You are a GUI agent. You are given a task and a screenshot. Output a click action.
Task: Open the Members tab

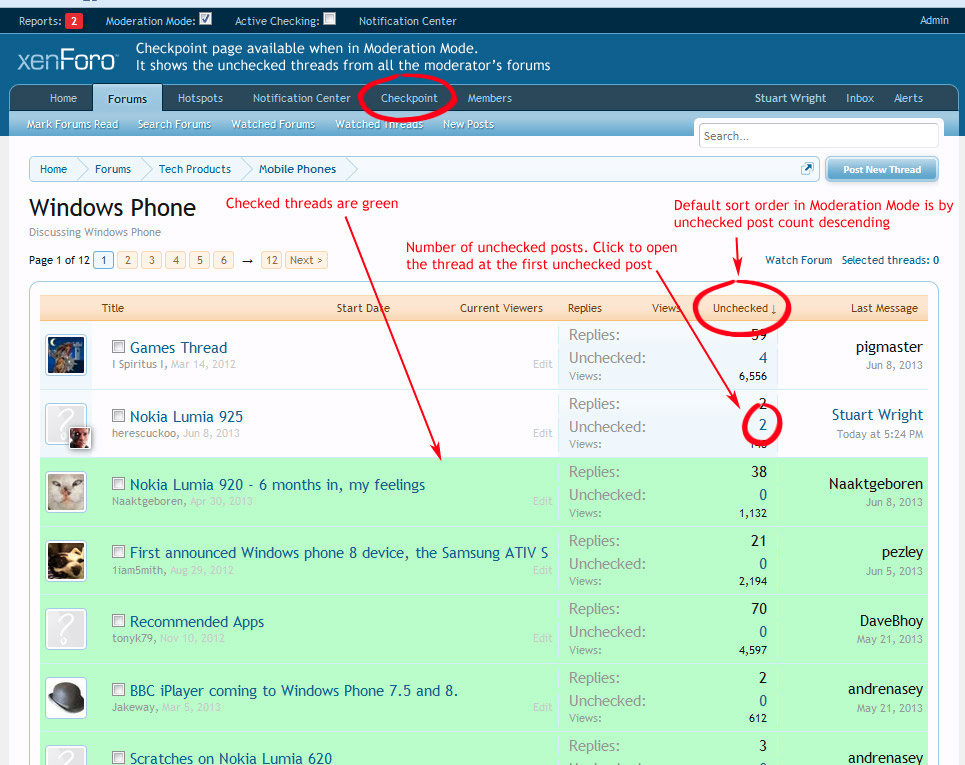pos(489,98)
